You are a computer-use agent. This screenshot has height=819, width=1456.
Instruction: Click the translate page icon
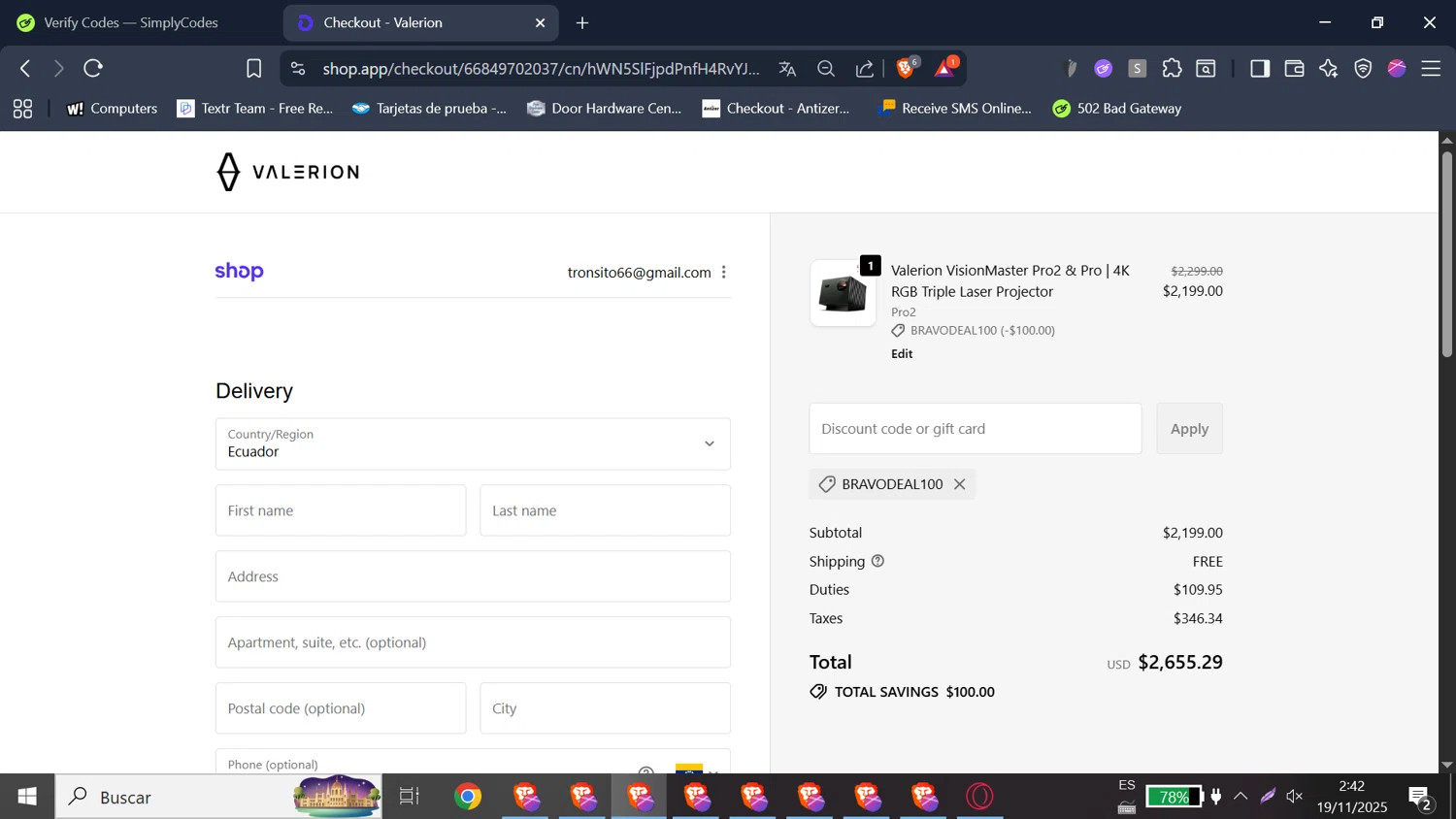(787, 69)
